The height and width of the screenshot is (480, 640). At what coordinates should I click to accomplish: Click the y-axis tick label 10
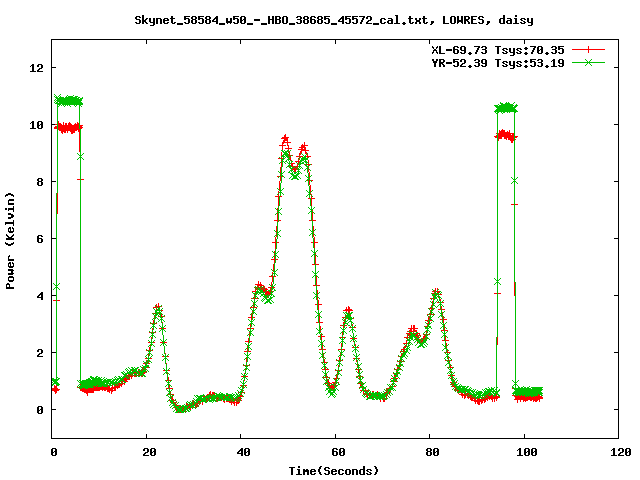coord(36,125)
